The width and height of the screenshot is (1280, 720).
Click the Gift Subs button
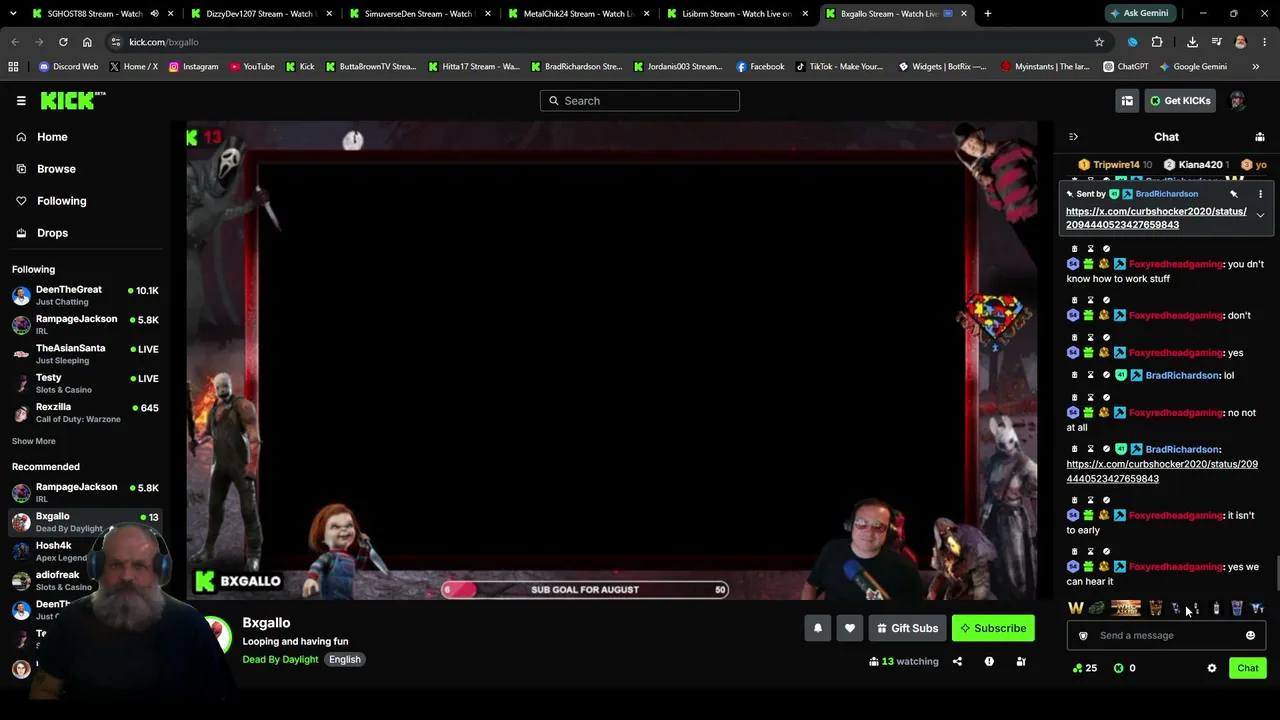[x=908, y=628]
